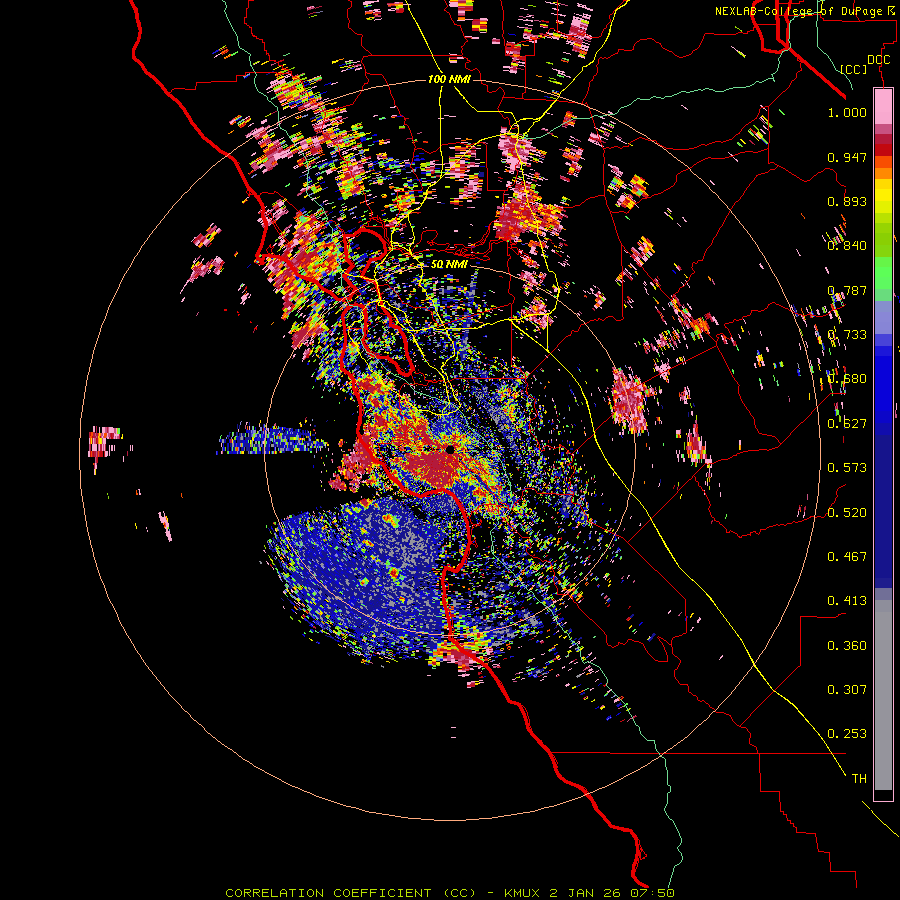Click the "TH" threshold label on legend

pos(859,779)
